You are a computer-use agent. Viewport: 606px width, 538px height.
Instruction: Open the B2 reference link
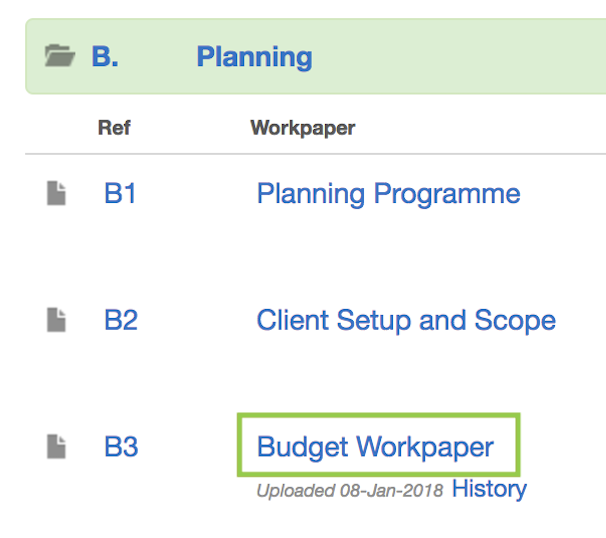coord(120,320)
